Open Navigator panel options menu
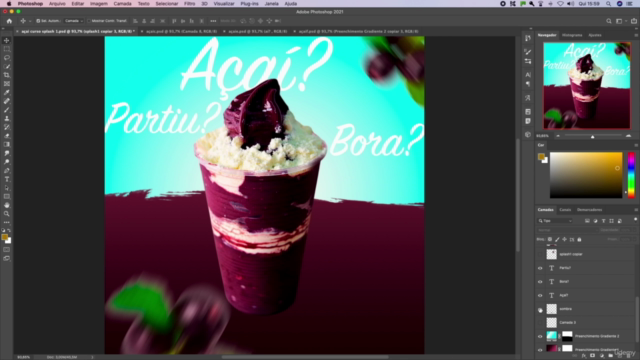Viewport: 640px width, 360px height. (636, 36)
